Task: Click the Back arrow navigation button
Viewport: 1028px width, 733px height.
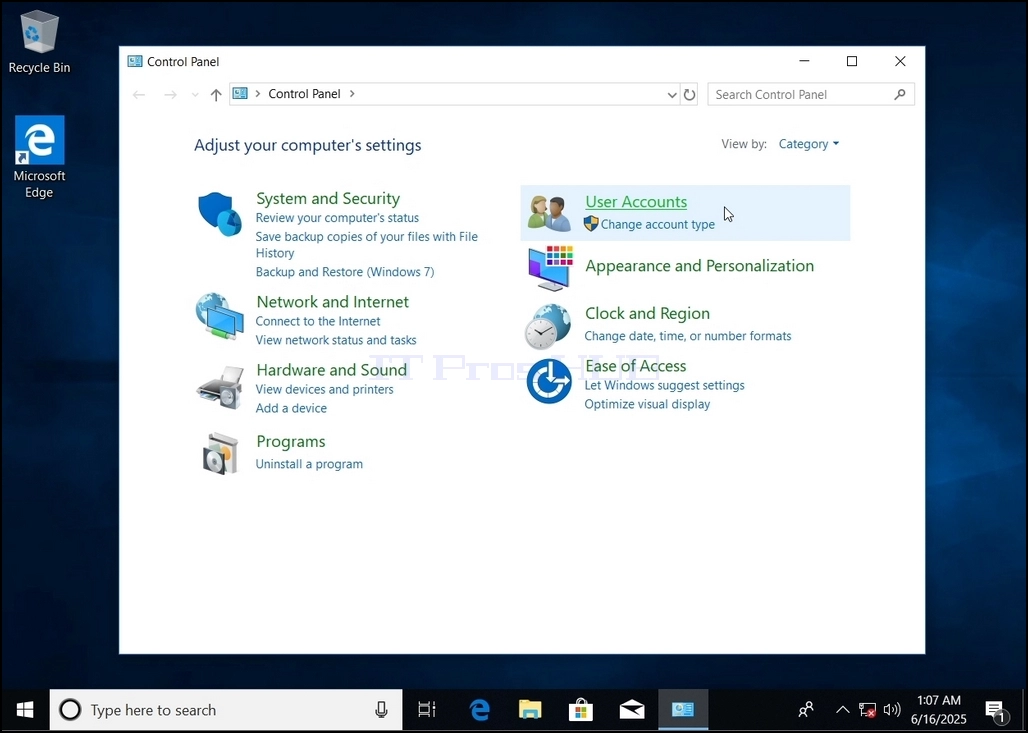Action: [x=139, y=94]
